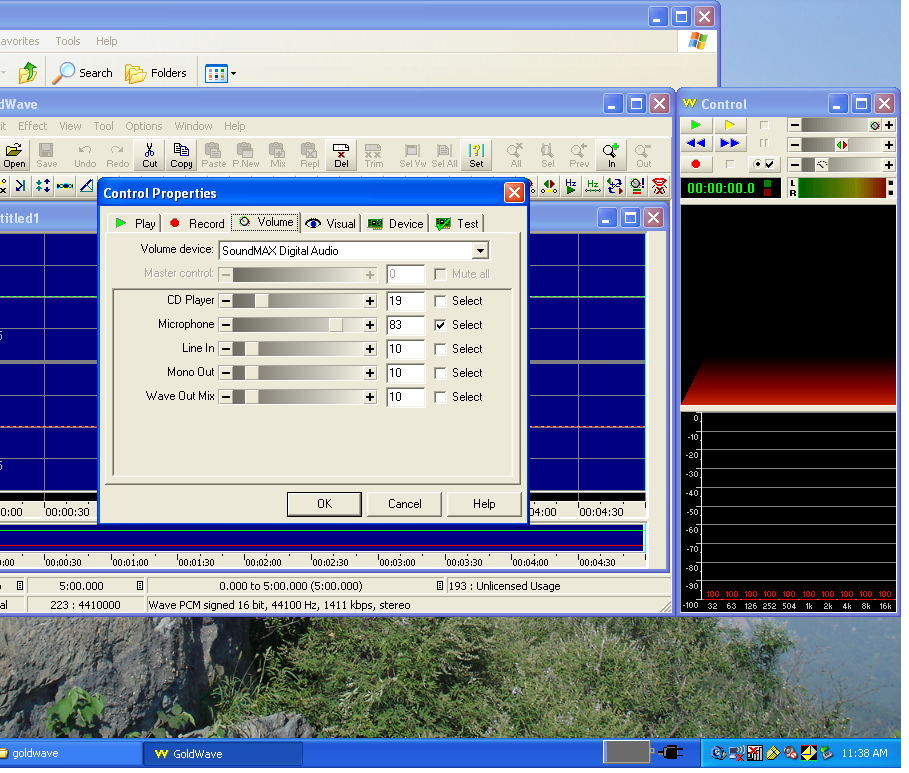Viewport: 909px width, 773px height.
Task: Click the Hz pitch effect icon next to the arrows icon
Action: click(x=593, y=186)
